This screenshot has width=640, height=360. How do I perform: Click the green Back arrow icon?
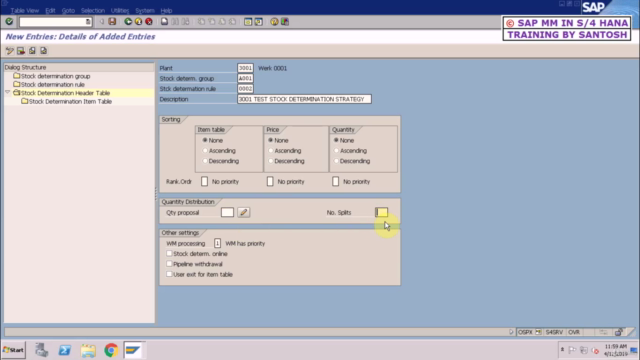point(128,22)
